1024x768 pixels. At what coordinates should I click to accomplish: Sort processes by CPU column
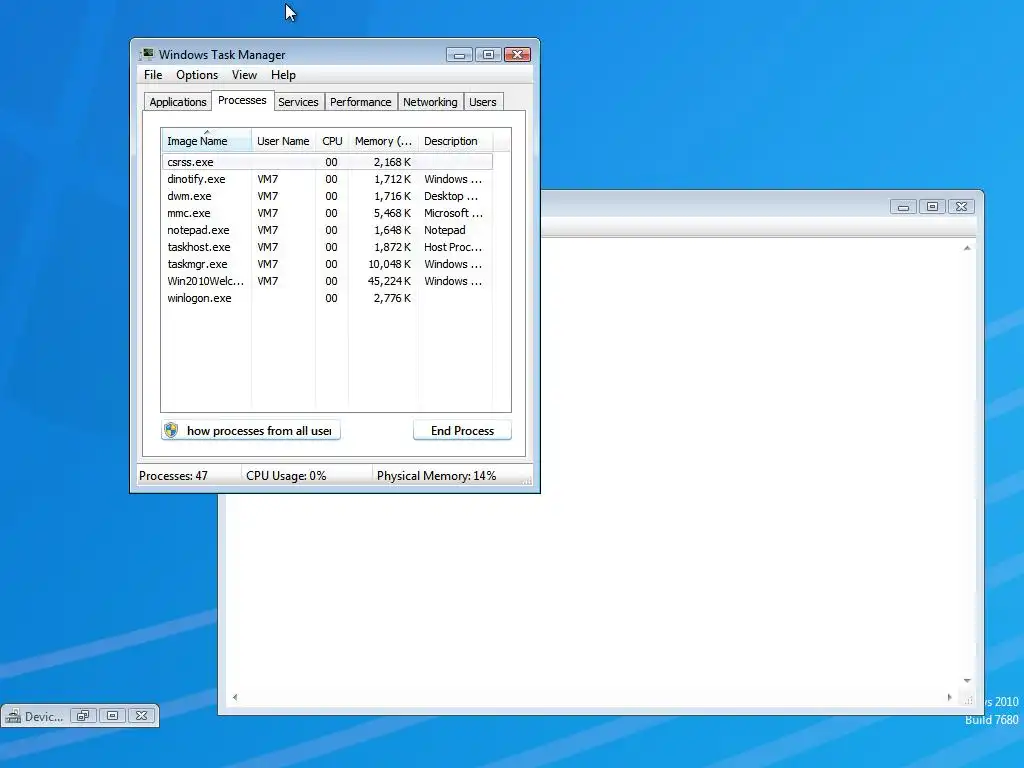[332, 141]
